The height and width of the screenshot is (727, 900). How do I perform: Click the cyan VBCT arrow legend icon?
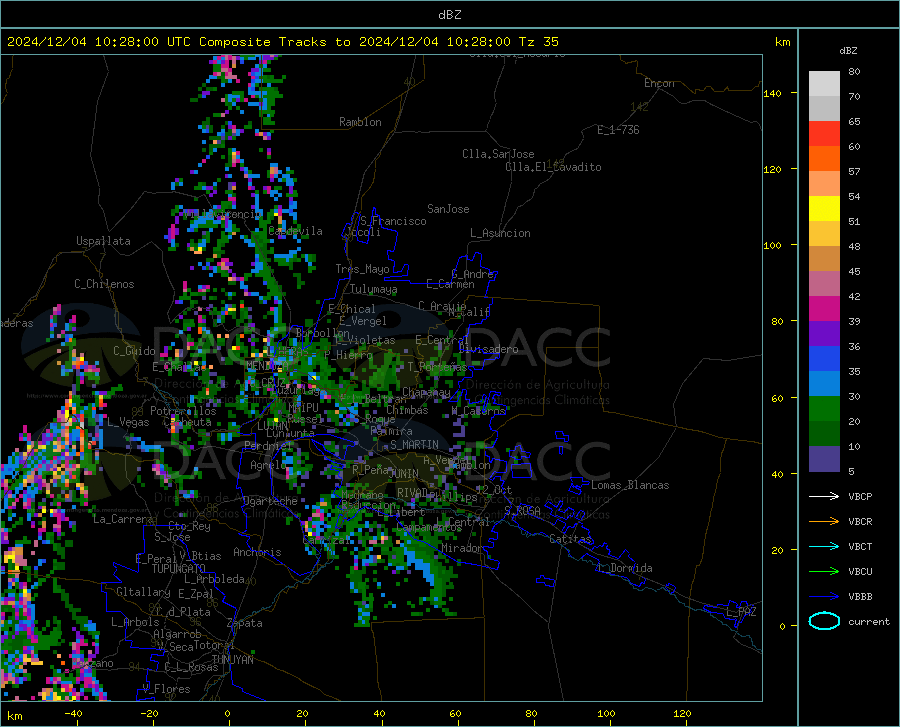[x=824, y=546]
